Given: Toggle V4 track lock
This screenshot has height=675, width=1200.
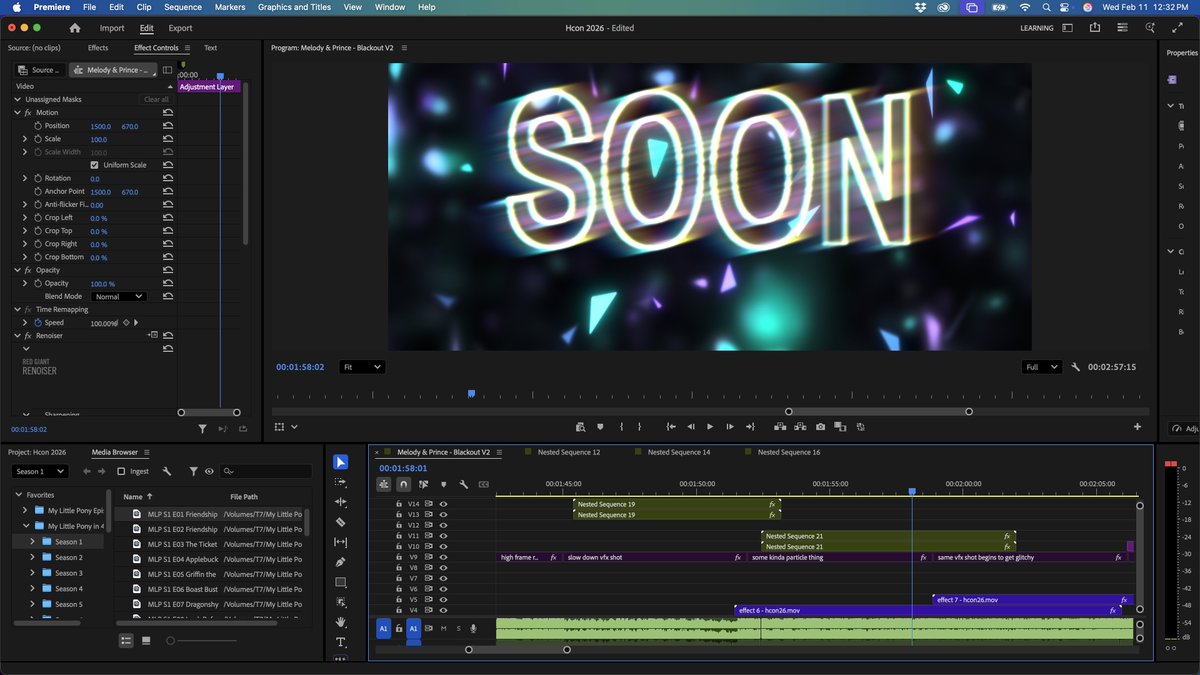Looking at the screenshot, I should coord(398,610).
